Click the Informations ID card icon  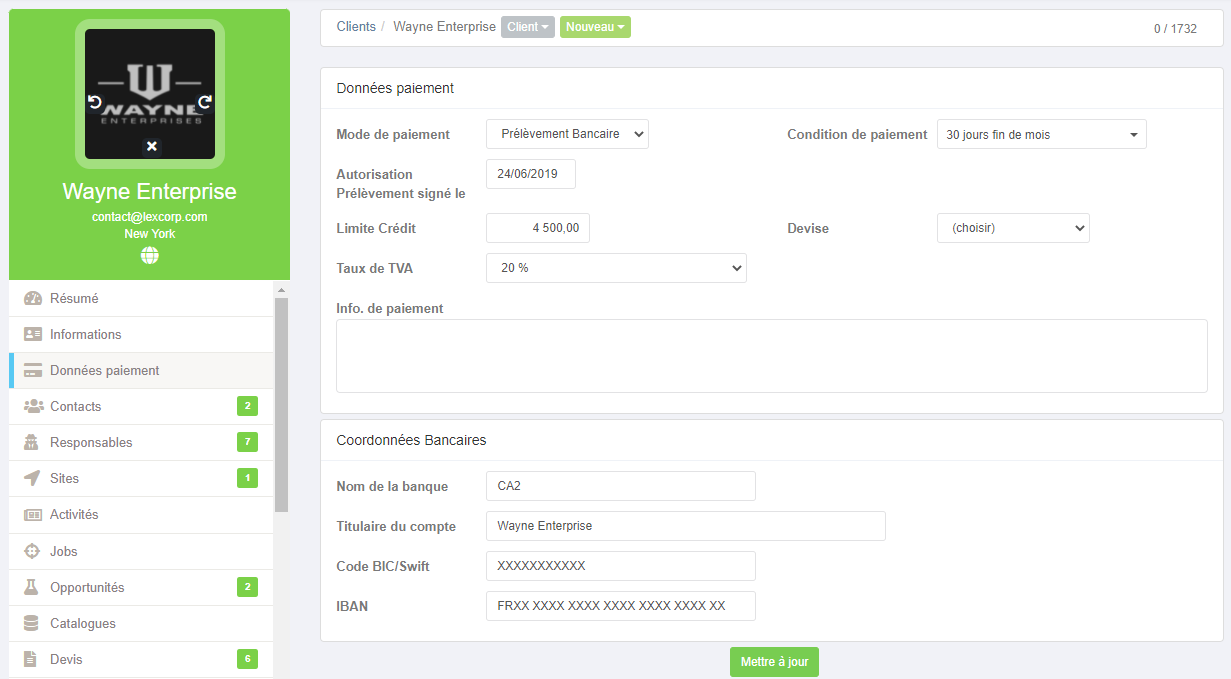coord(33,334)
